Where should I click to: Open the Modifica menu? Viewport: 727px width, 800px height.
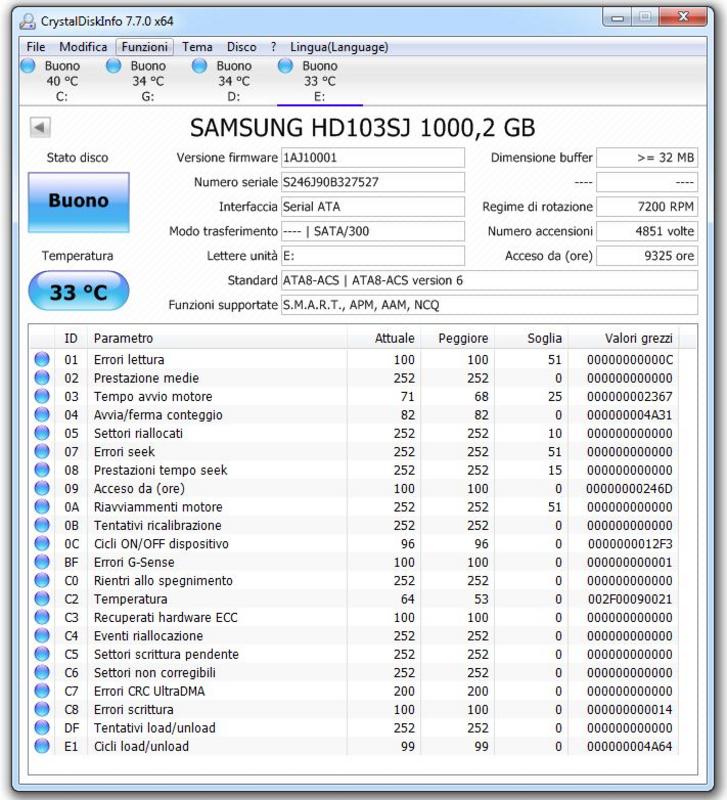tap(83, 47)
